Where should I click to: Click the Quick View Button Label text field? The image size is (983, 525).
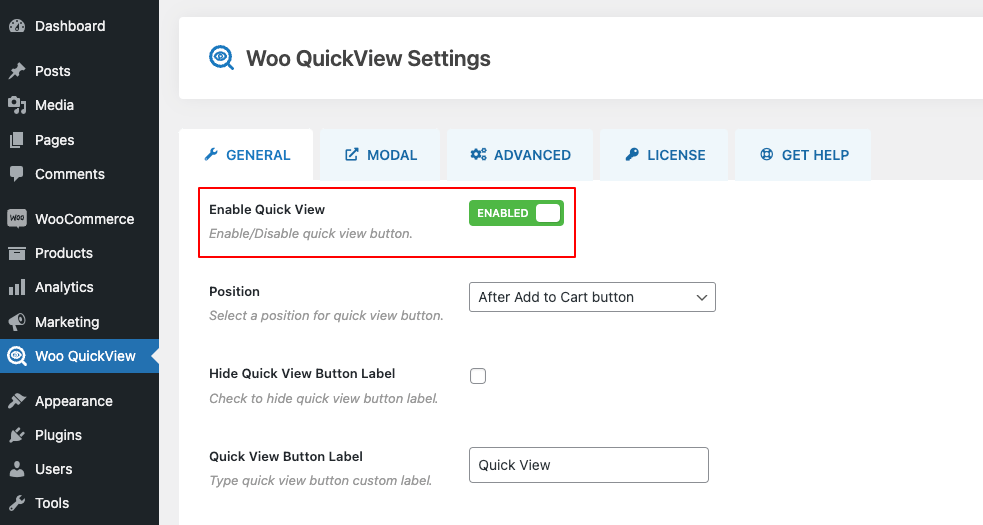(x=588, y=465)
